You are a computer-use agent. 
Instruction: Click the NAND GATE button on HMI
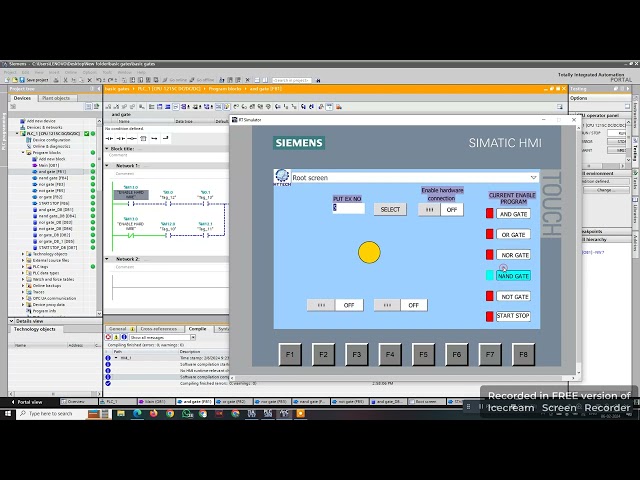point(513,276)
